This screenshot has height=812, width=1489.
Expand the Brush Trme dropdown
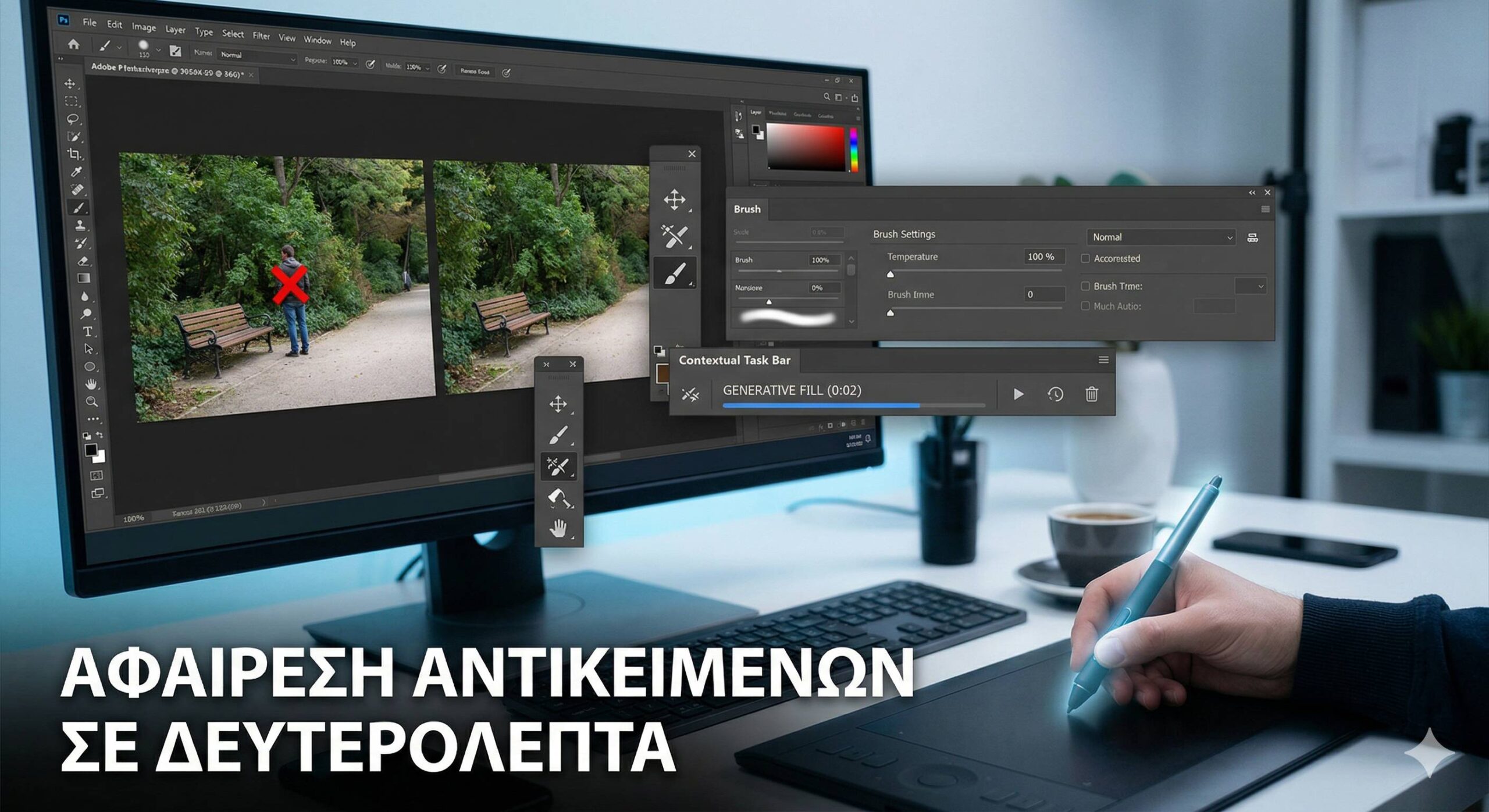pos(1251,286)
